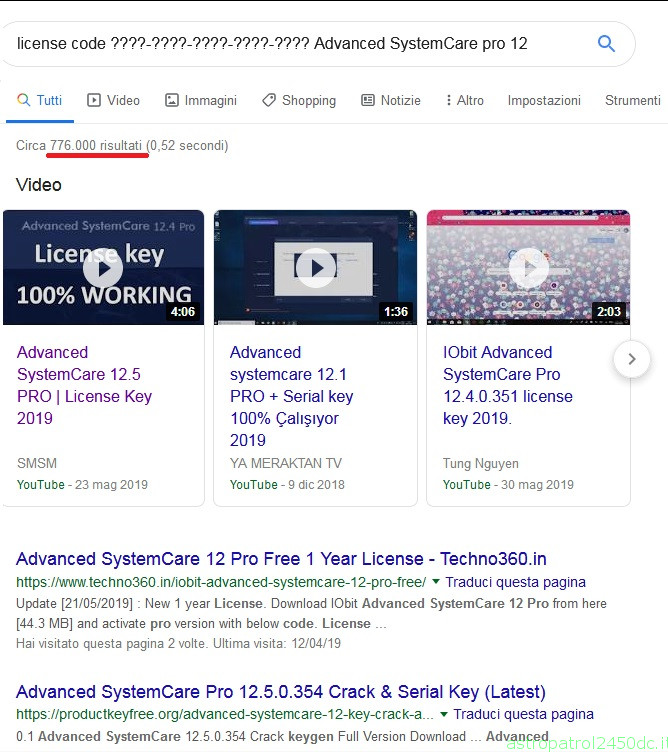The width and height of the screenshot is (668, 752).
Task: Open the Immagini tab
Action: 201,100
